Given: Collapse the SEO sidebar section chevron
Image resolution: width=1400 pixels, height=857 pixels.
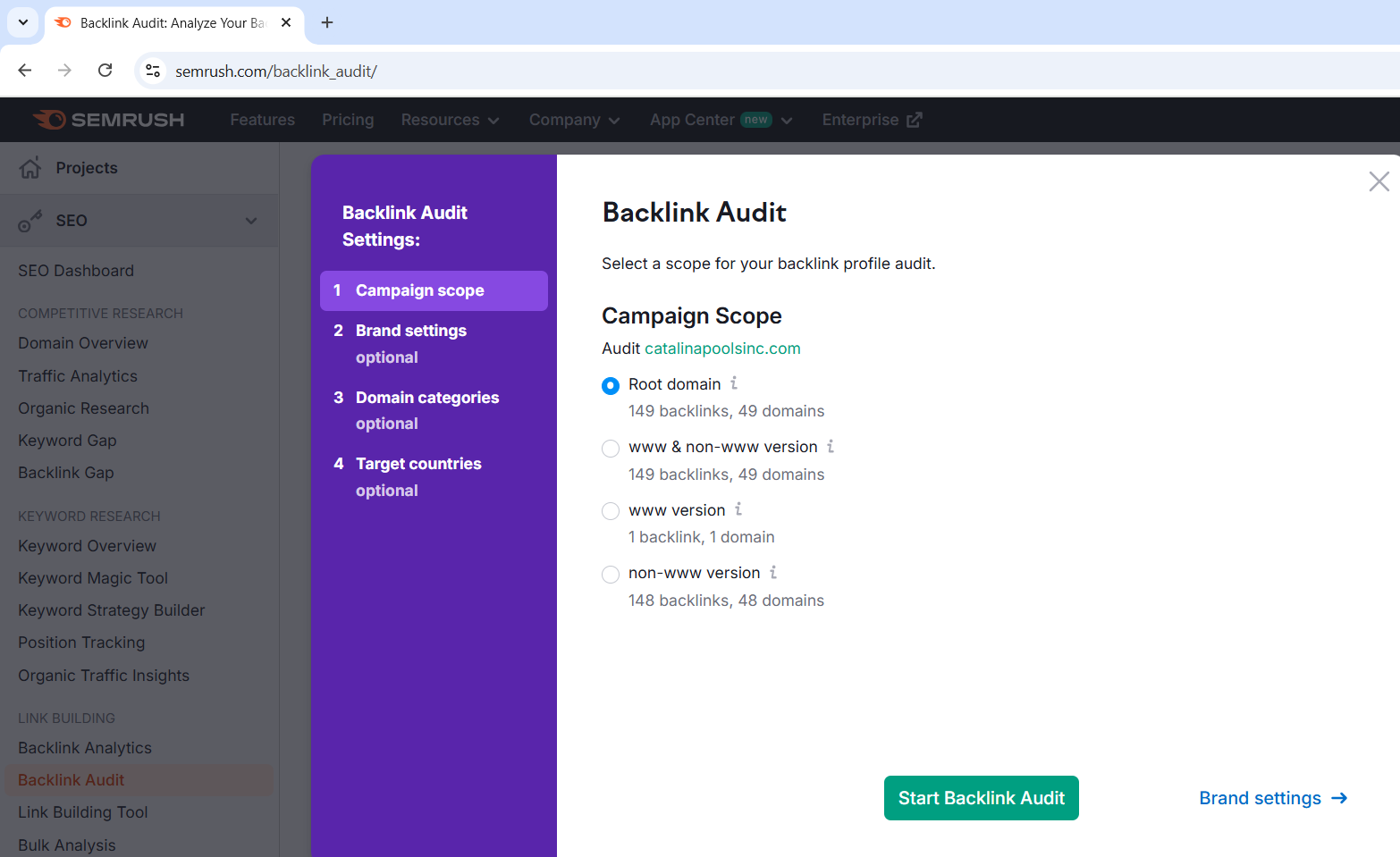Looking at the screenshot, I should (251, 221).
